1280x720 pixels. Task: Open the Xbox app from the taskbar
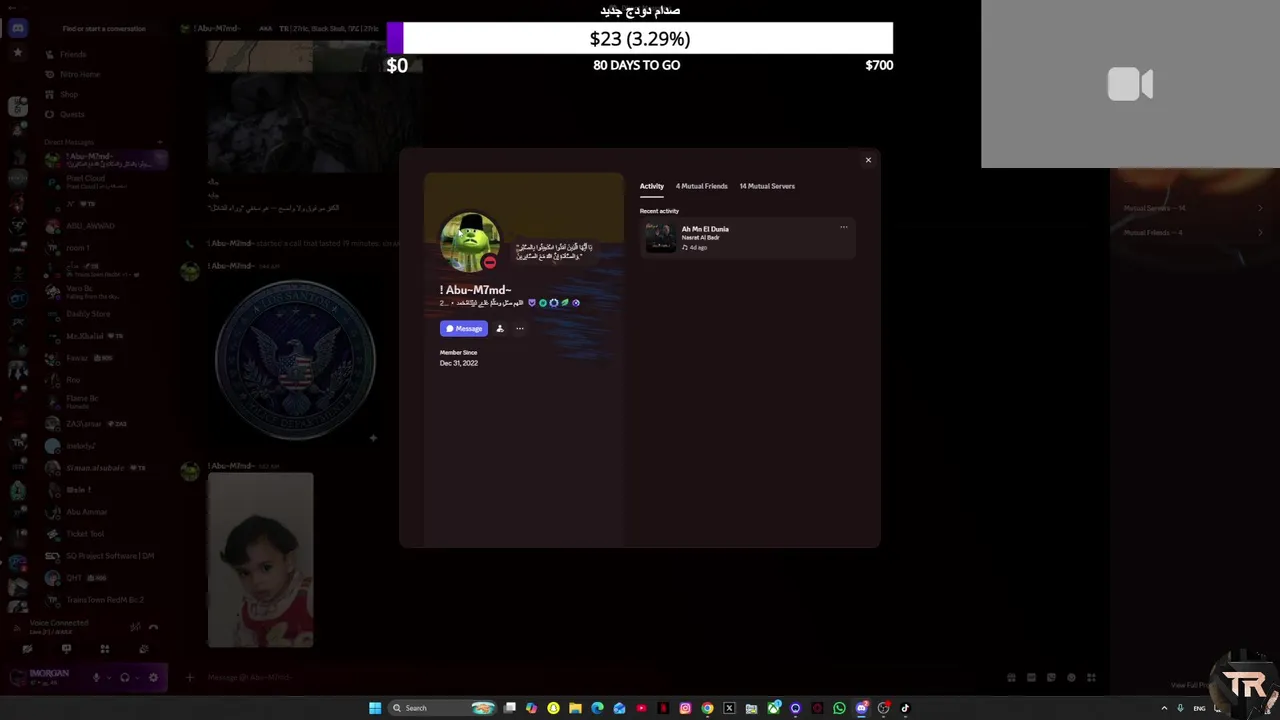(x=773, y=708)
